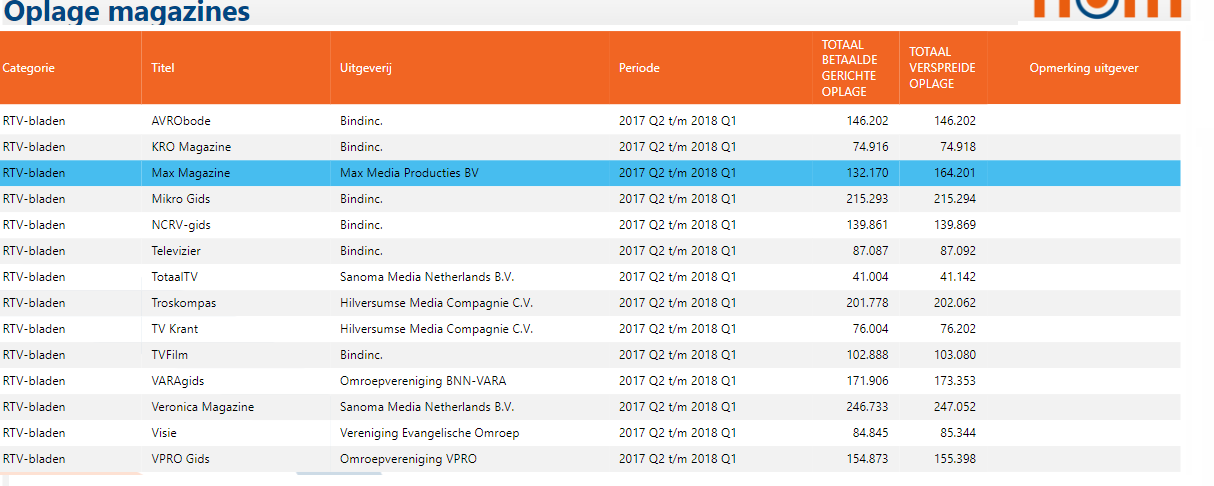
Task: Select the Visie title cell
Action: point(164,433)
